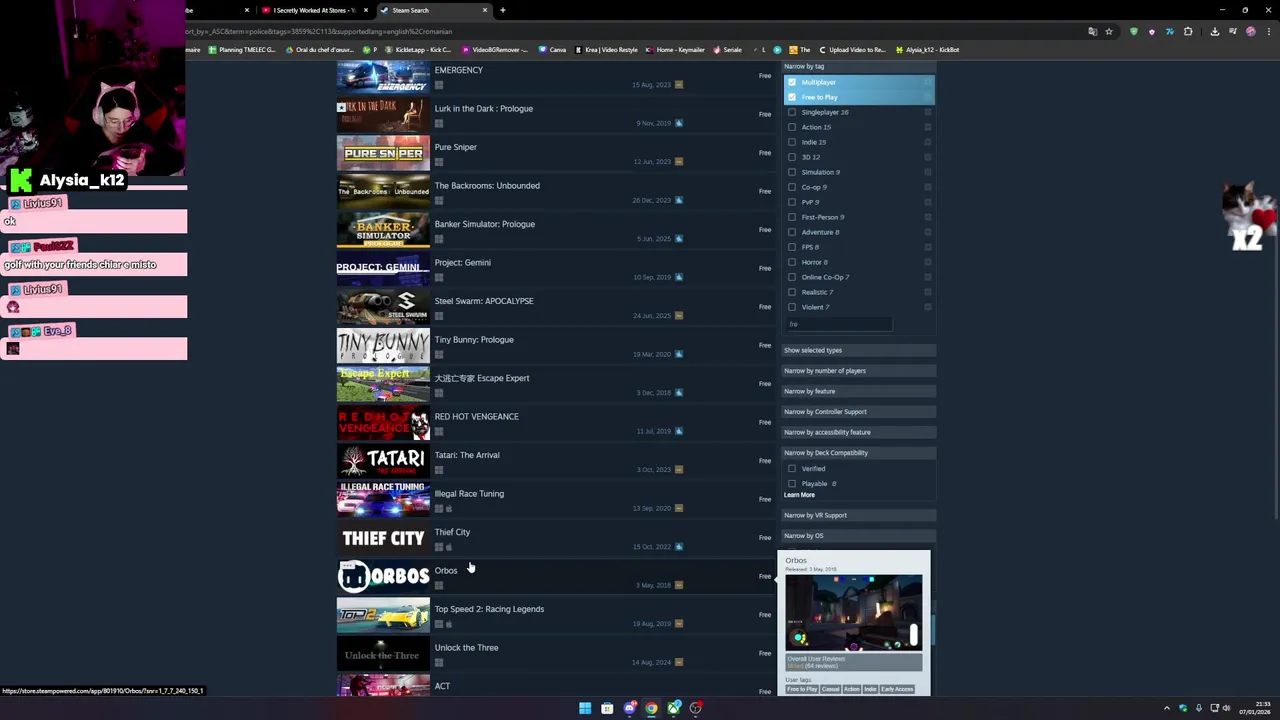
Task: Expand Narrow by number of players
Action: [x=858, y=371]
